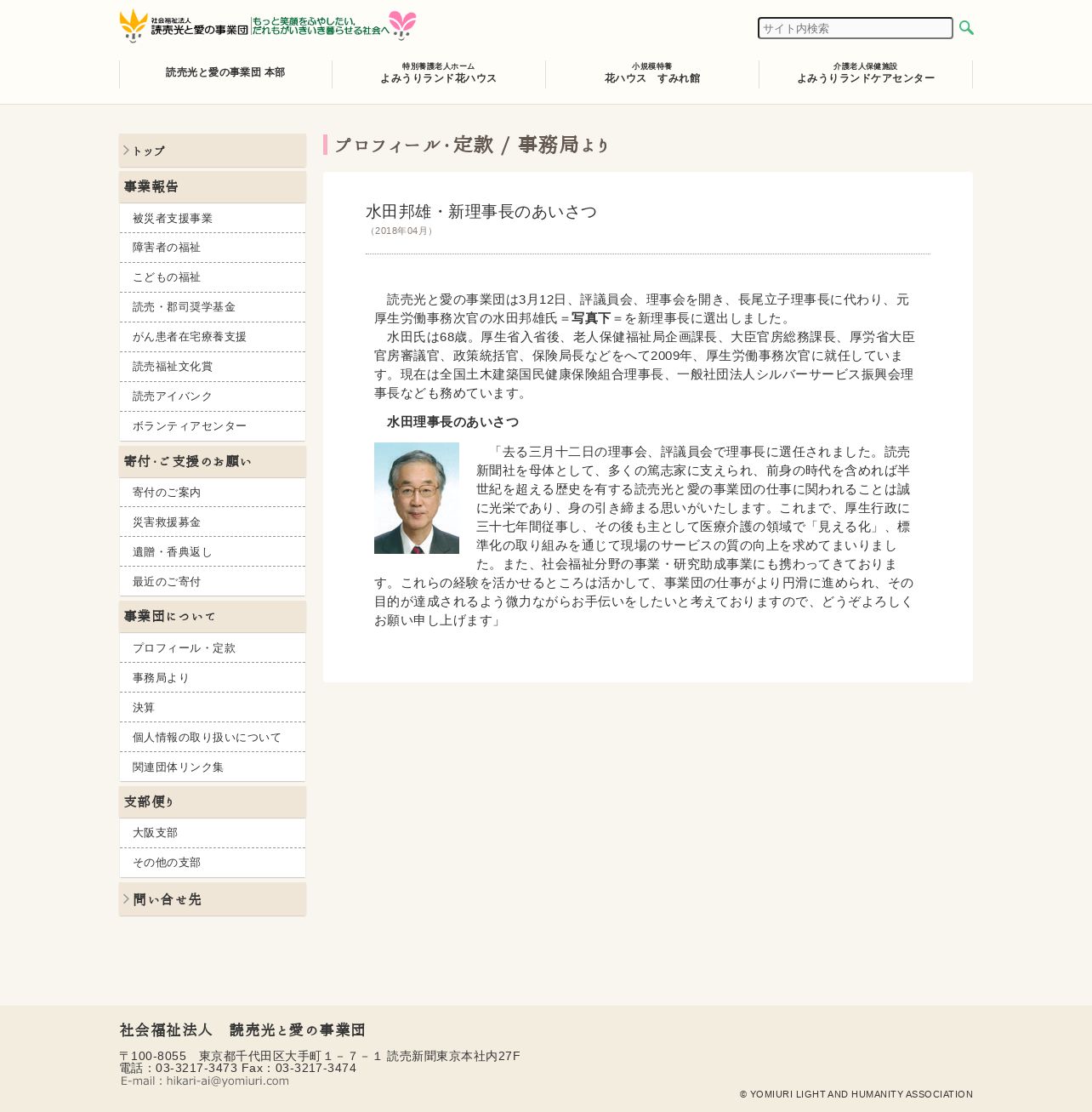Open プロフィール・定款 sidebar link

click(213, 648)
